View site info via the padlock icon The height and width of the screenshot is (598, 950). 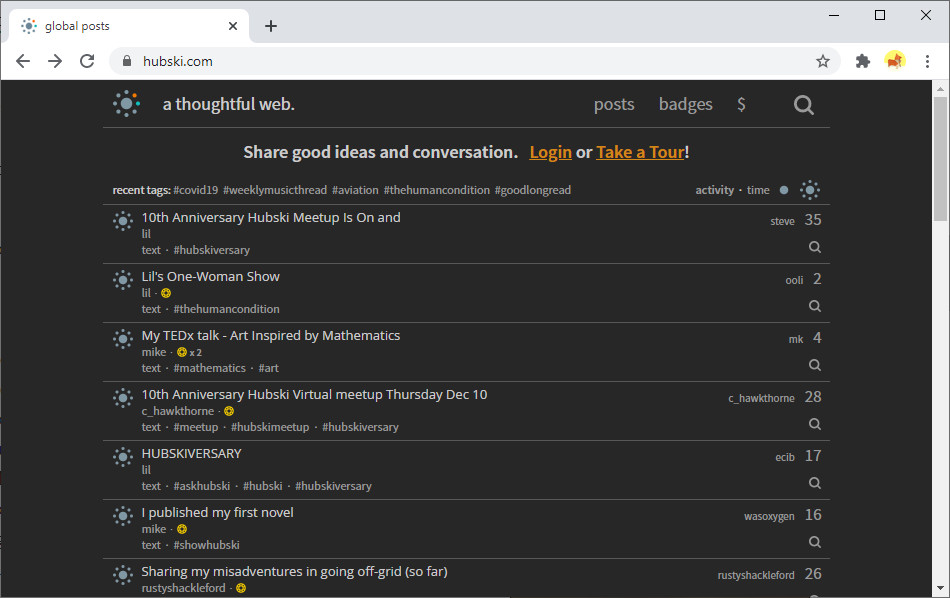pos(127,61)
